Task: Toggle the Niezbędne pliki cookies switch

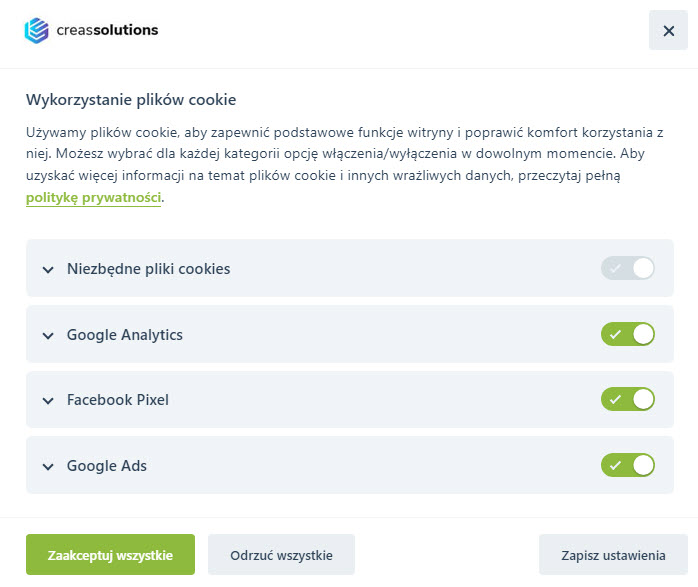Action: click(628, 268)
